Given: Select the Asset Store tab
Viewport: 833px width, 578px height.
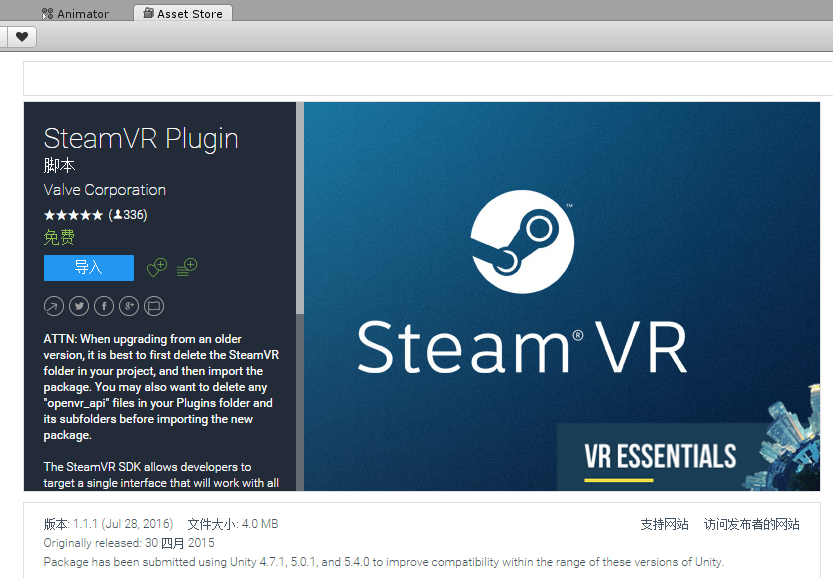Looking at the screenshot, I should point(183,14).
